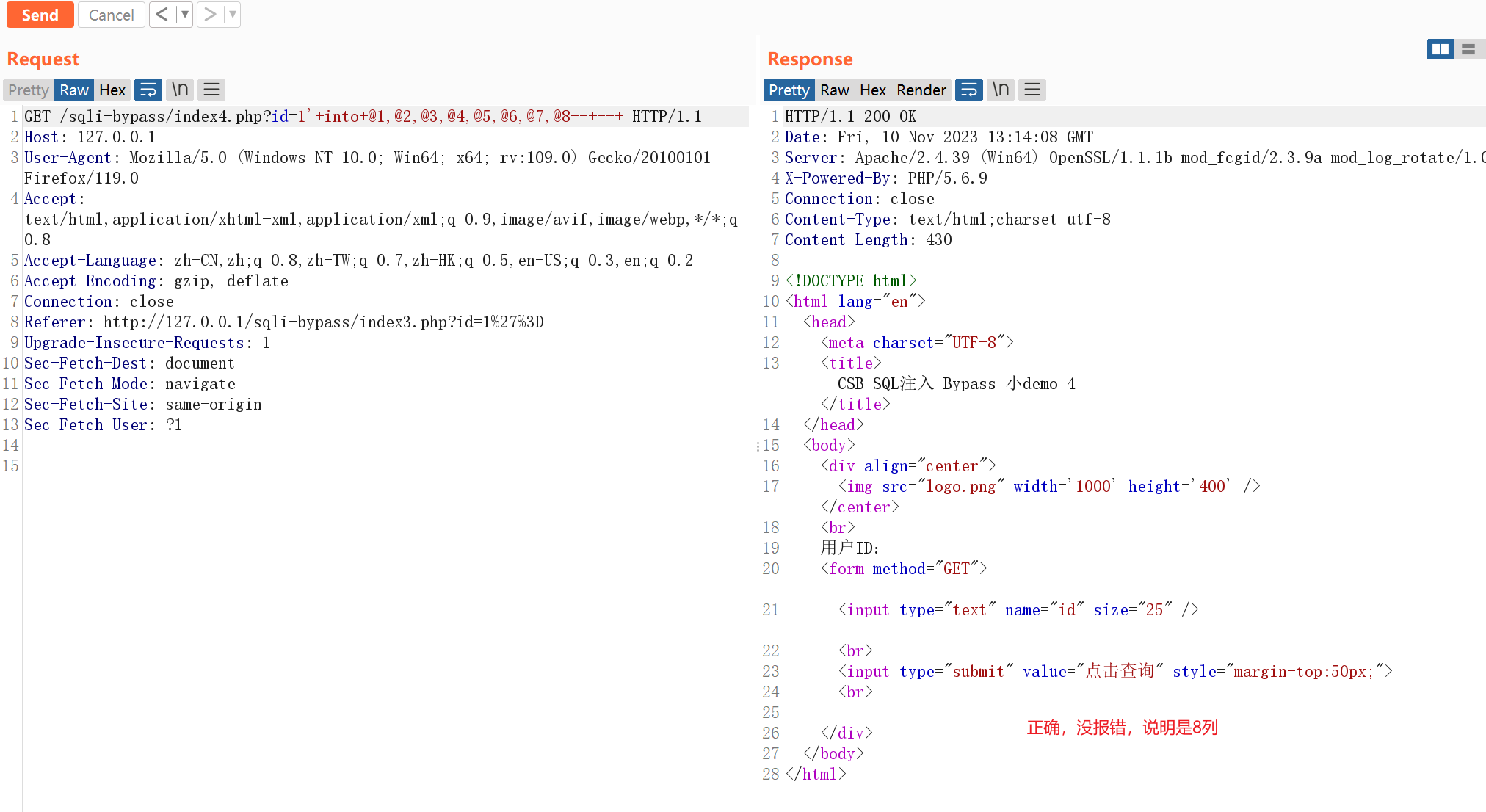
Task: Open Request panel options menu icon
Action: click(x=211, y=90)
